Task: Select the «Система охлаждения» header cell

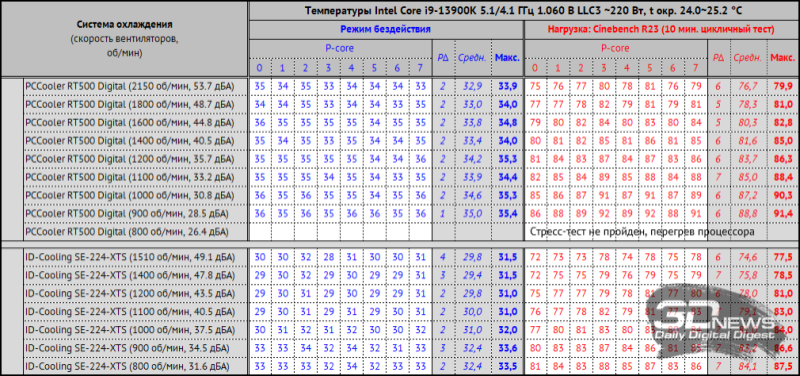Action: [124, 39]
